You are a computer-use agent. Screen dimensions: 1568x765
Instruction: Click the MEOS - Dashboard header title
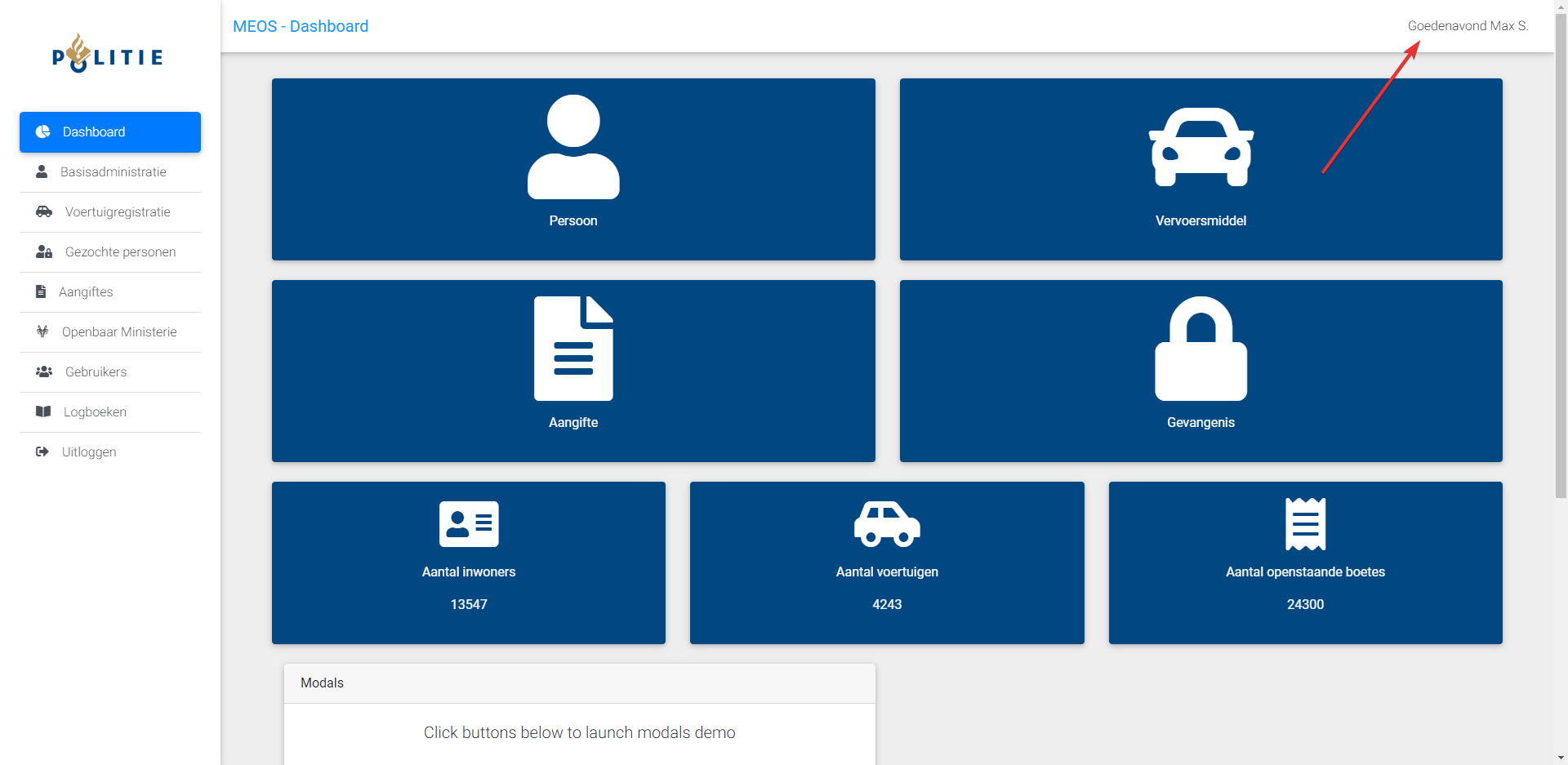click(x=301, y=26)
